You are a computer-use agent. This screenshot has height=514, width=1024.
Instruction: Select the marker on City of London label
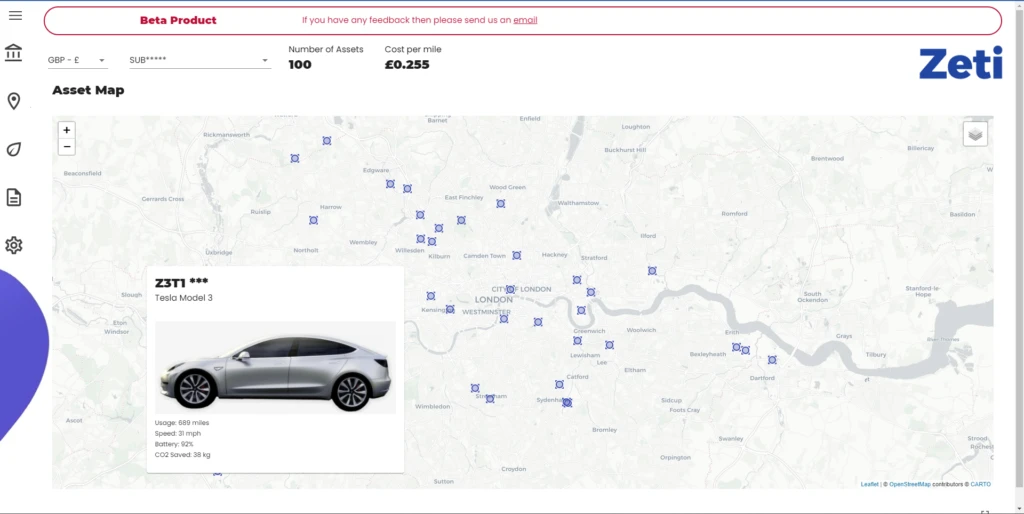[x=510, y=289]
